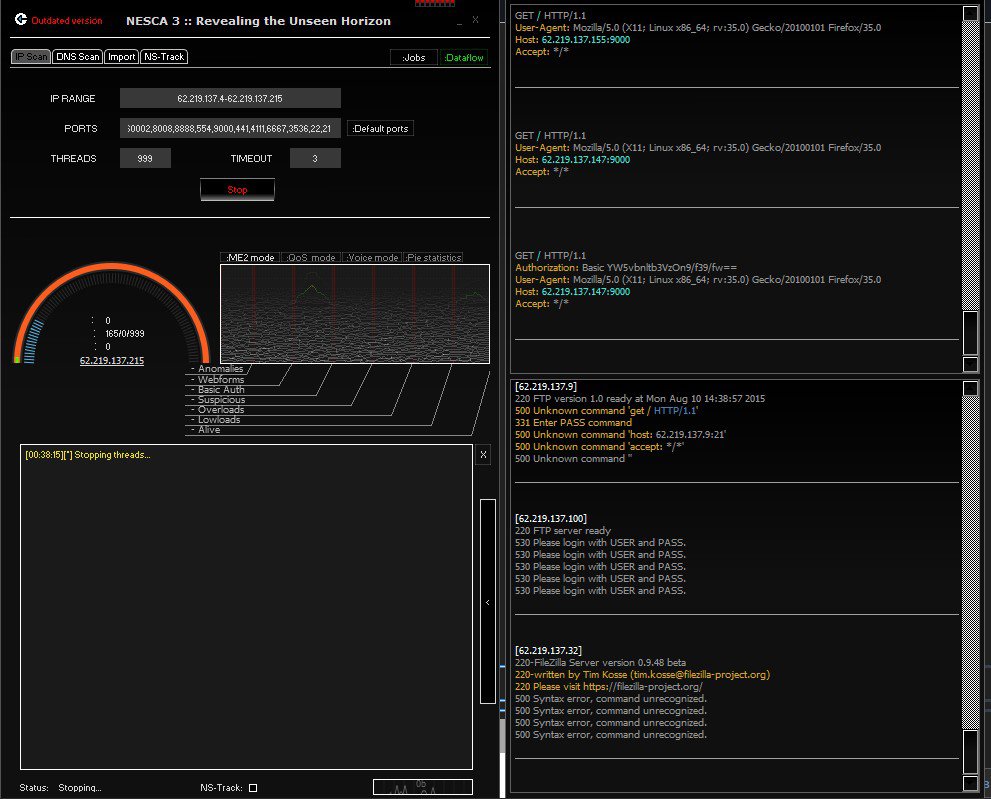
Task: Collapse the log panel using the left arrow
Action: click(x=487, y=603)
